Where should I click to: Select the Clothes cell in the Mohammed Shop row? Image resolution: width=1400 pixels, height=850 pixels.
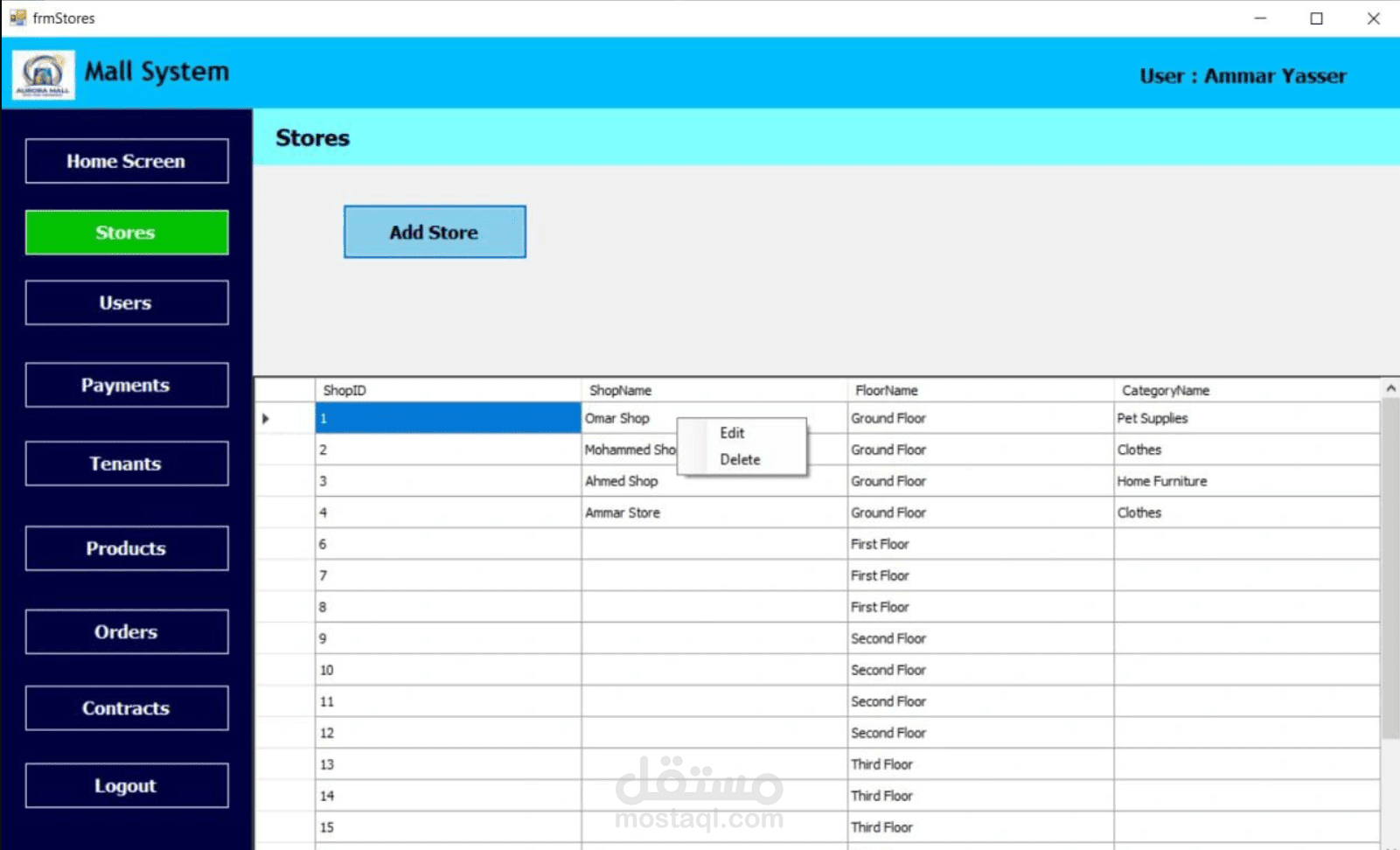coord(1247,449)
